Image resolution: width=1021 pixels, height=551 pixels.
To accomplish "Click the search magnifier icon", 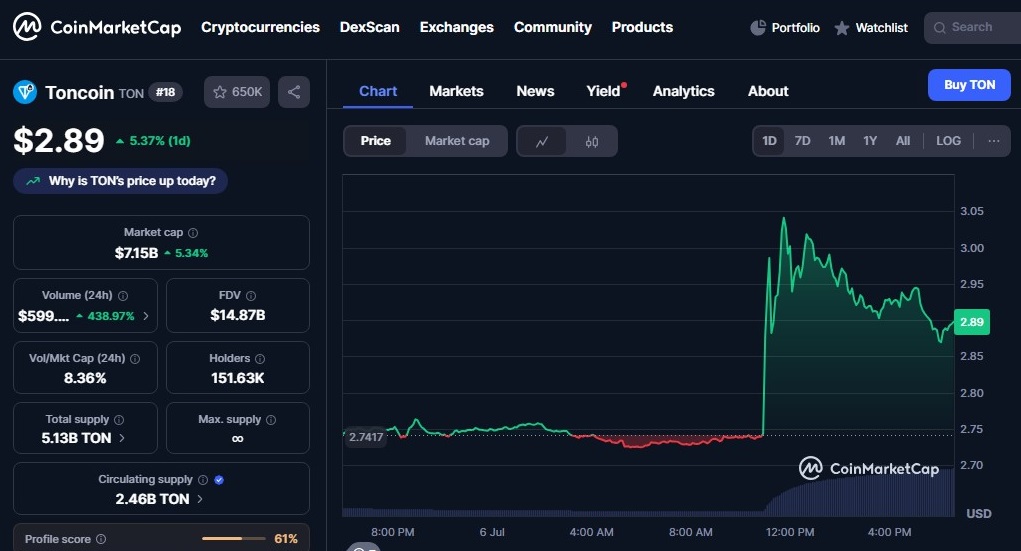I will click(x=940, y=27).
